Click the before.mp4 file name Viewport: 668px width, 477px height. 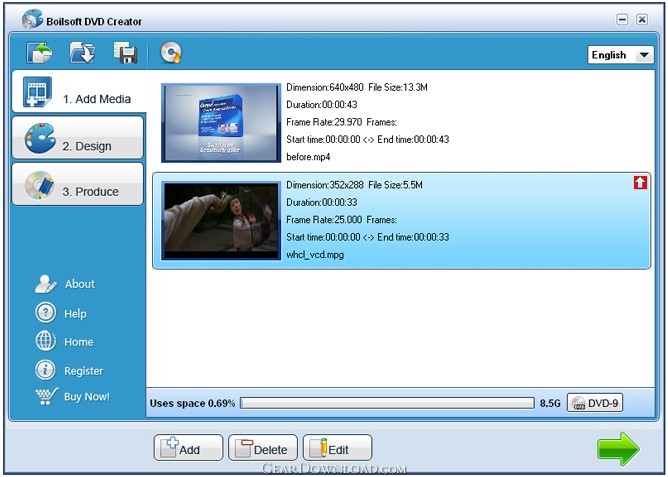point(308,157)
